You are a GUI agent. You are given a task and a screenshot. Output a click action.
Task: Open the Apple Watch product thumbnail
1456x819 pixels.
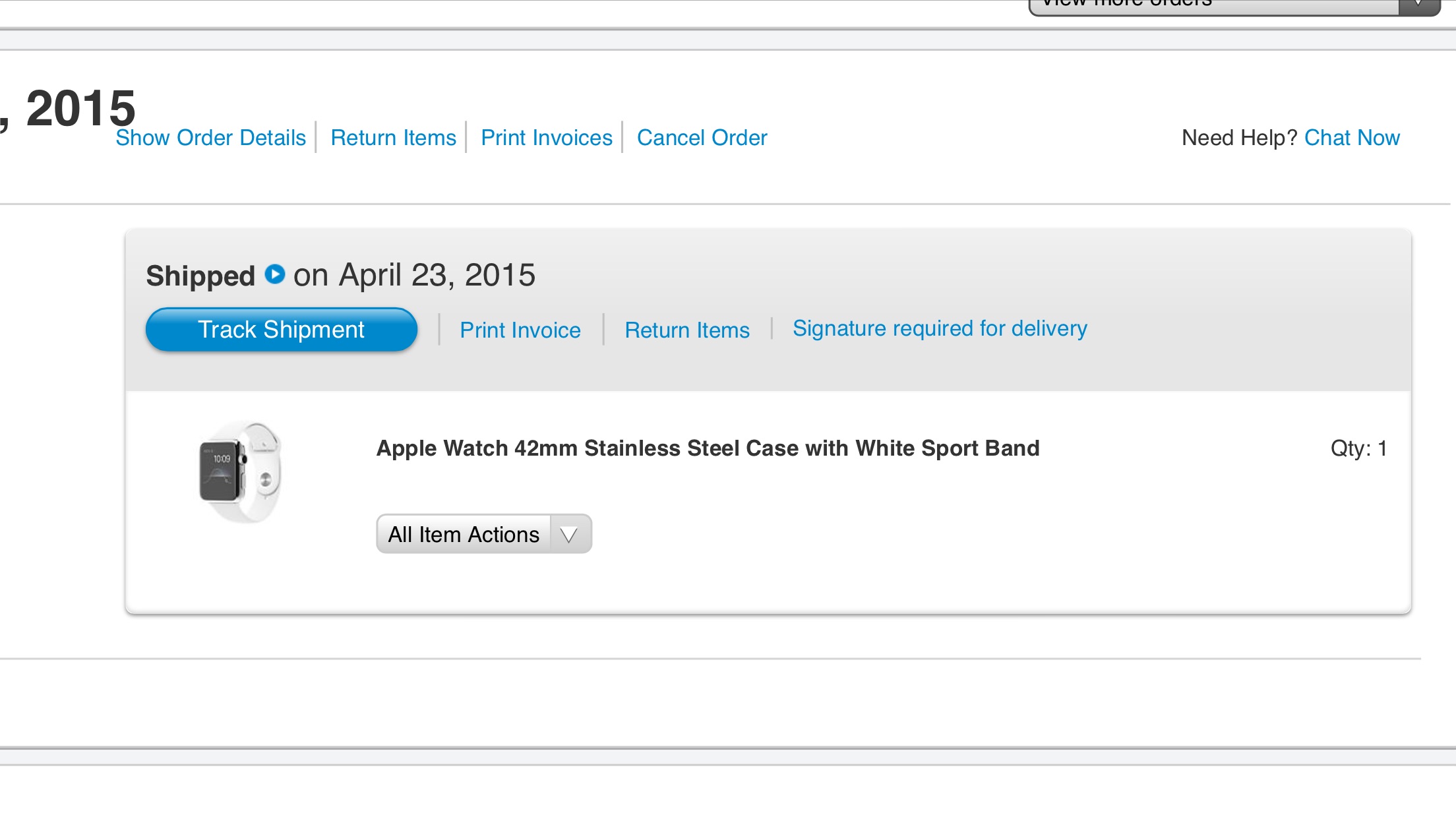[241, 472]
